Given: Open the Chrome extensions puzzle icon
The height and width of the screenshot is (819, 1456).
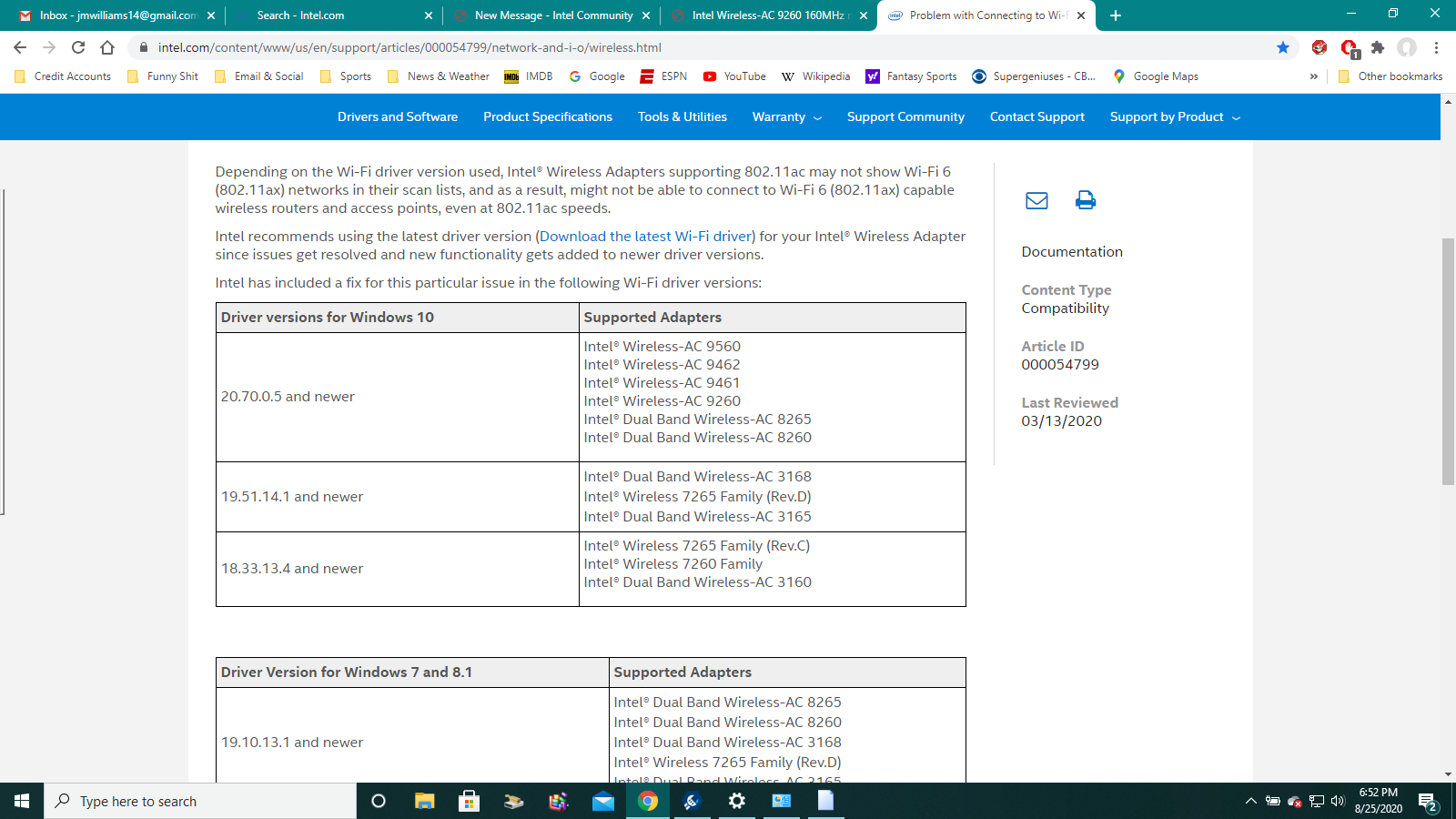Looking at the screenshot, I should (1378, 47).
